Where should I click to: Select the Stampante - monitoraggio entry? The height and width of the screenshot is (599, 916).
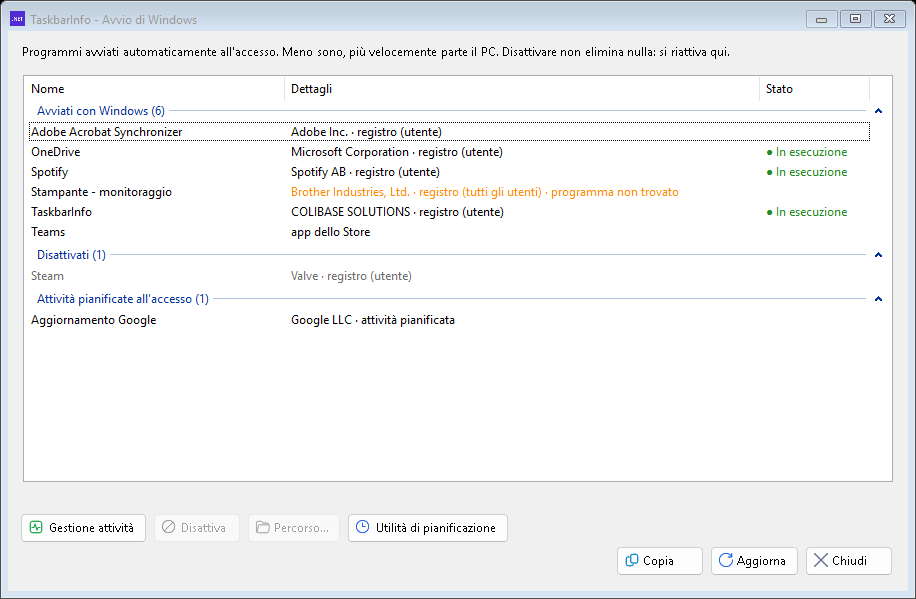(449, 192)
